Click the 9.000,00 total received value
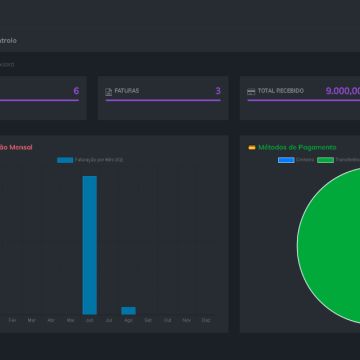 tap(343, 91)
